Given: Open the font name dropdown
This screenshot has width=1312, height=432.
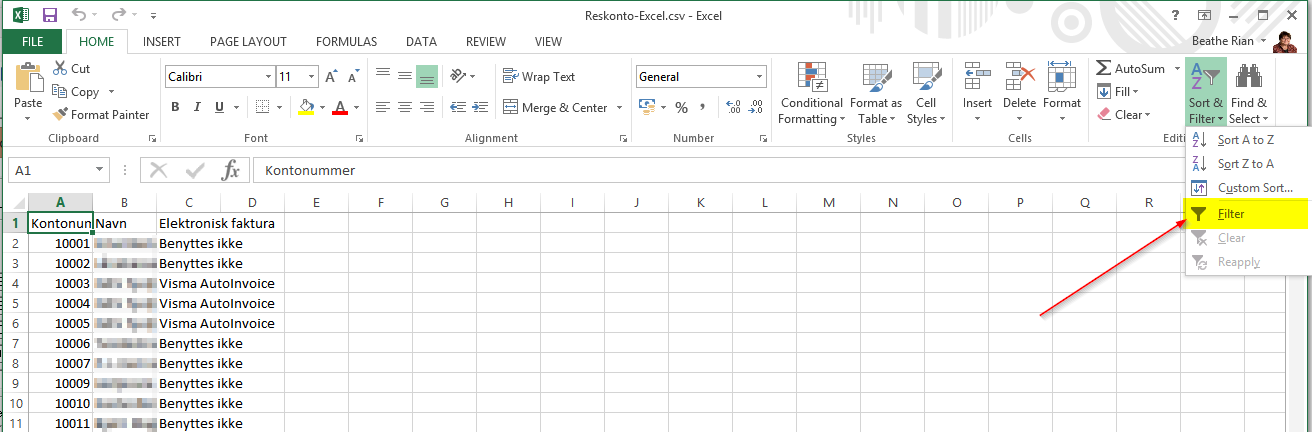Looking at the screenshot, I should coord(268,77).
